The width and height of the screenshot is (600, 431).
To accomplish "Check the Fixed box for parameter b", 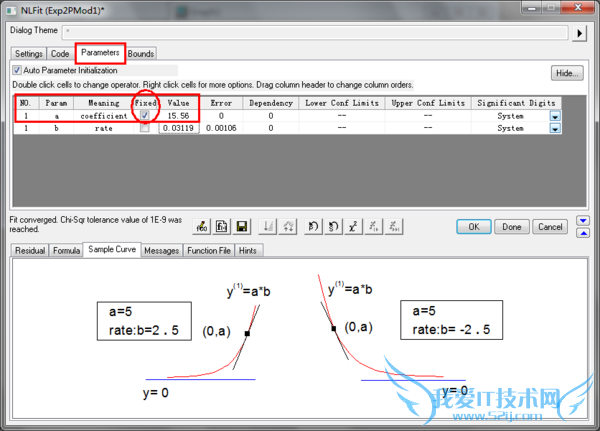I will pyautogui.click(x=144, y=128).
